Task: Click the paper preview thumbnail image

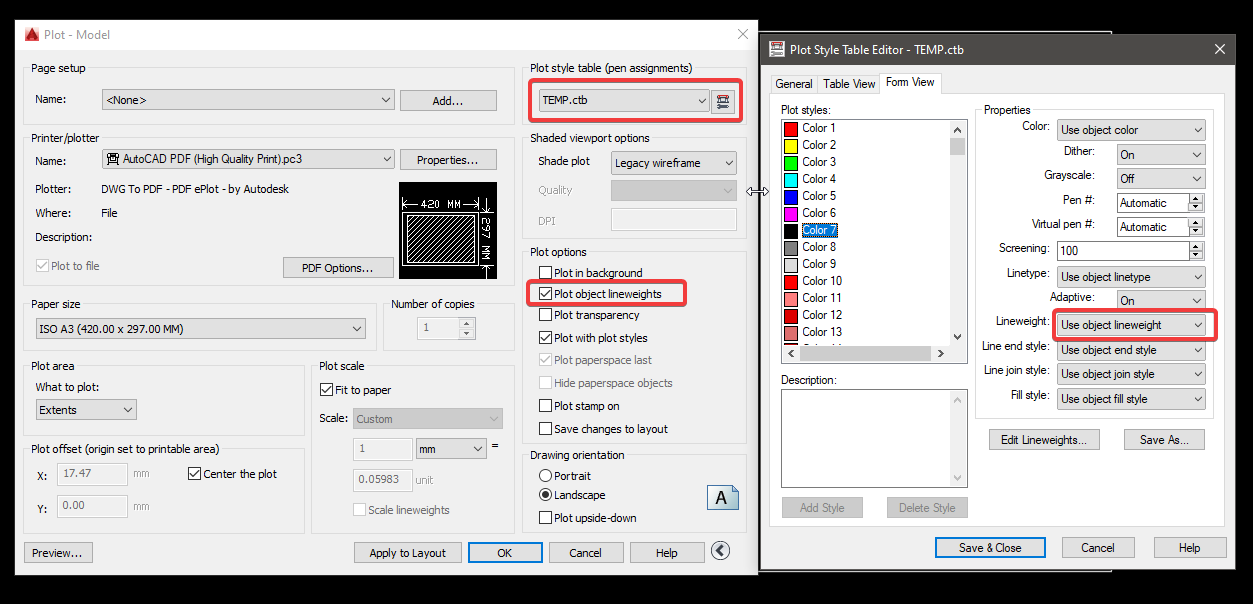Action: point(447,230)
